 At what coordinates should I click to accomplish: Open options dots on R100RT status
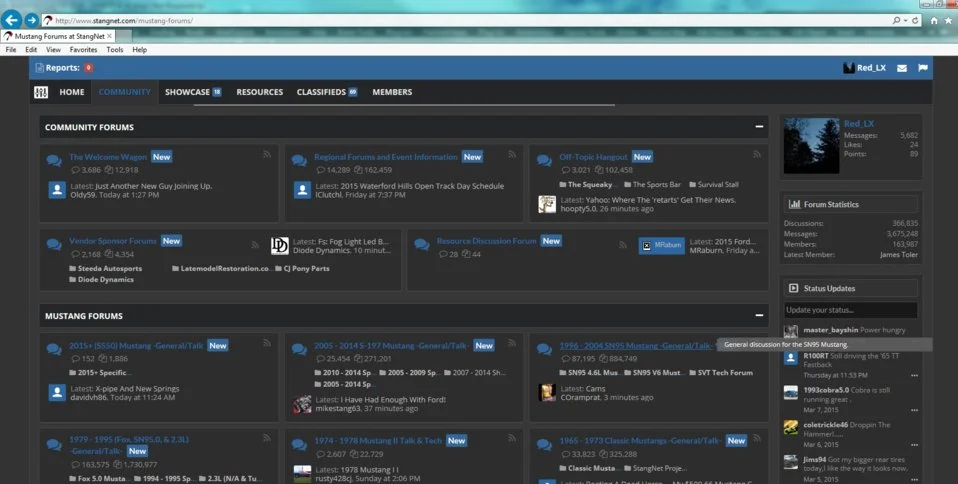(x=914, y=375)
